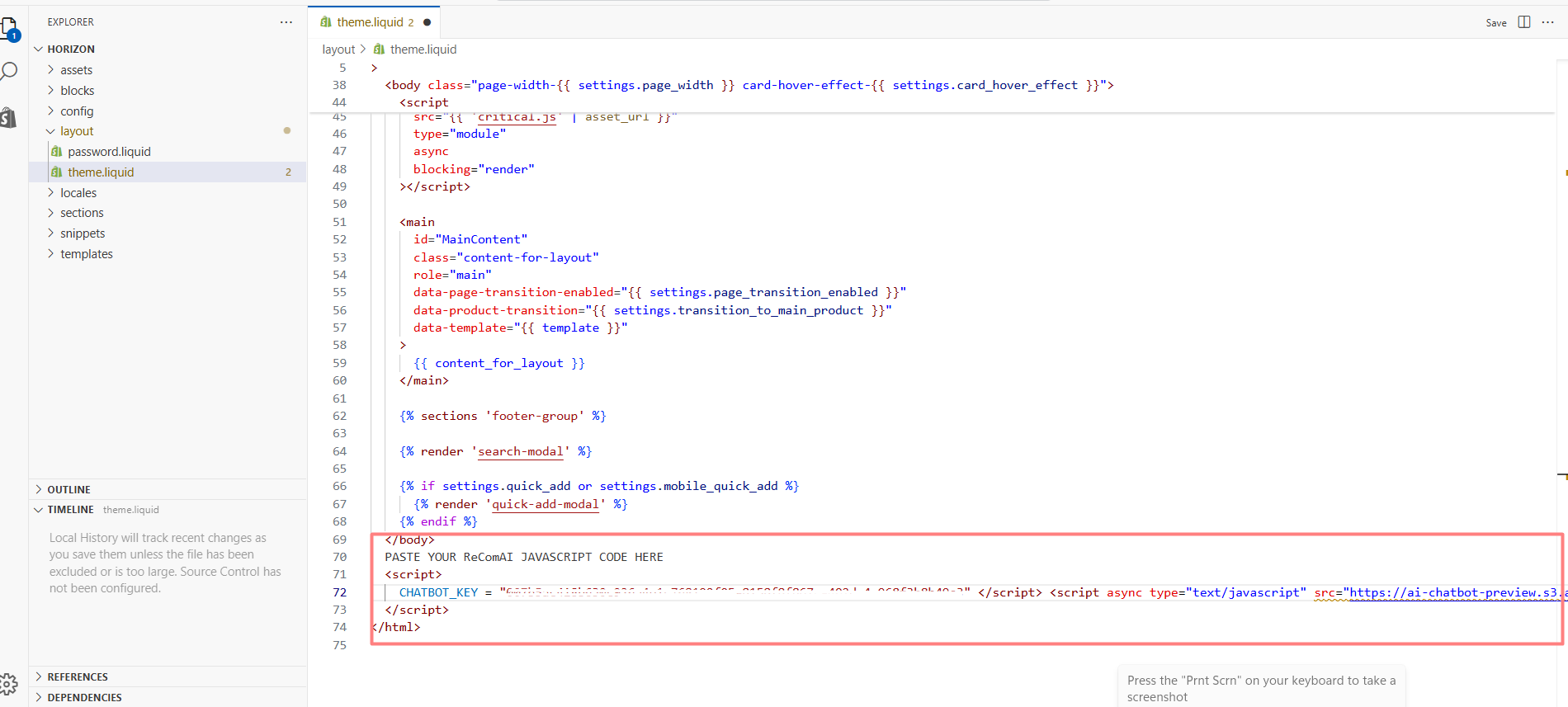Click breadcrumb liquid icon before theme.liquid
This screenshot has width=1568, height=707.
pos(379,49)
